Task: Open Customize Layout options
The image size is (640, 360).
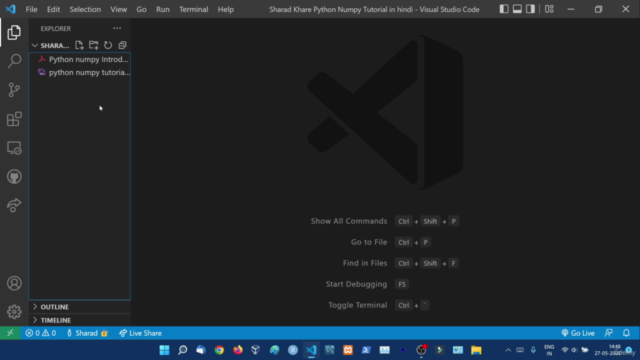Action: tap(549, 9)
